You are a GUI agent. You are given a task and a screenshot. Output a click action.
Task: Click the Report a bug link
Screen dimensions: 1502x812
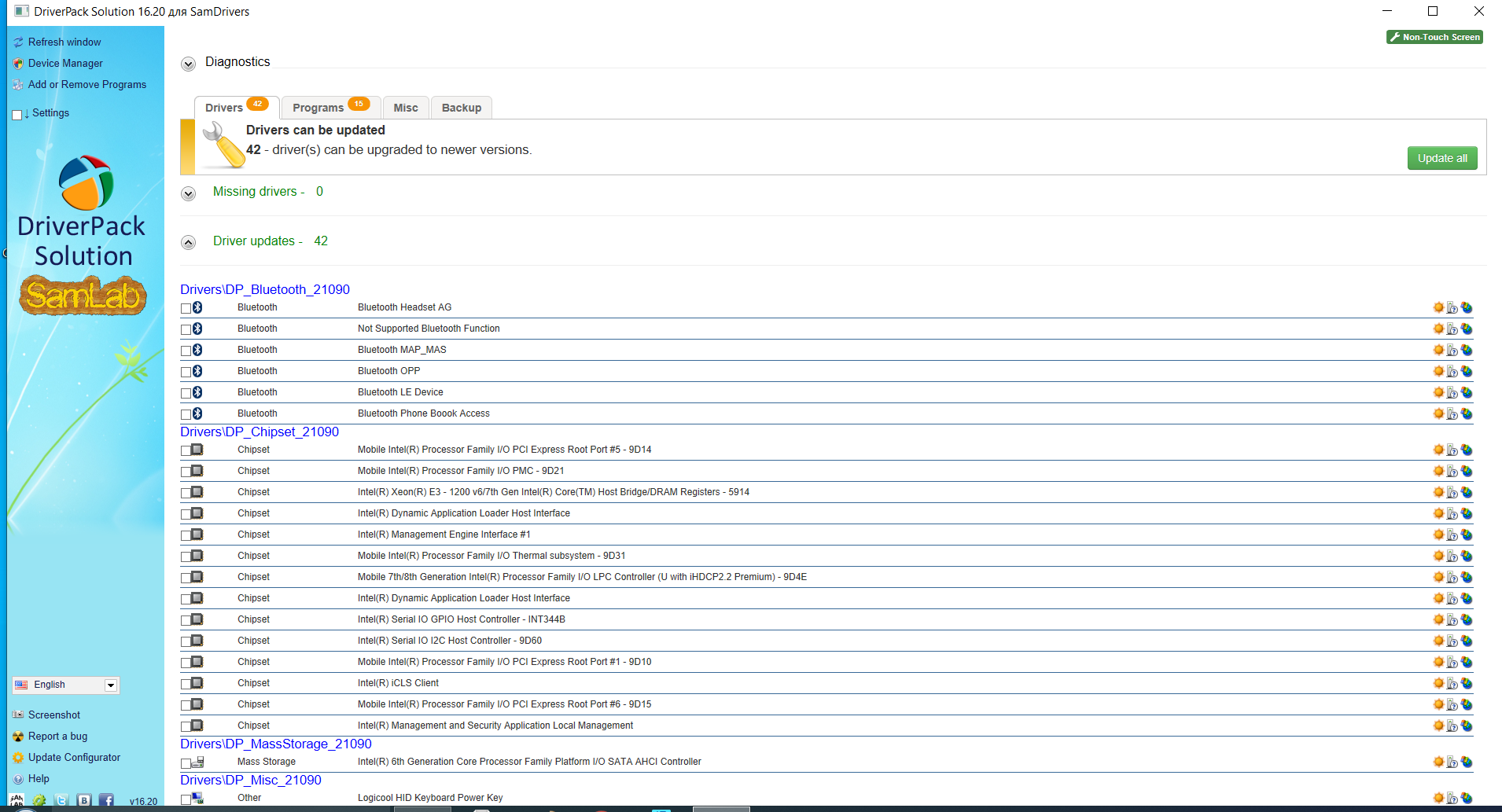pyautogui.click(x=57, y=737)
